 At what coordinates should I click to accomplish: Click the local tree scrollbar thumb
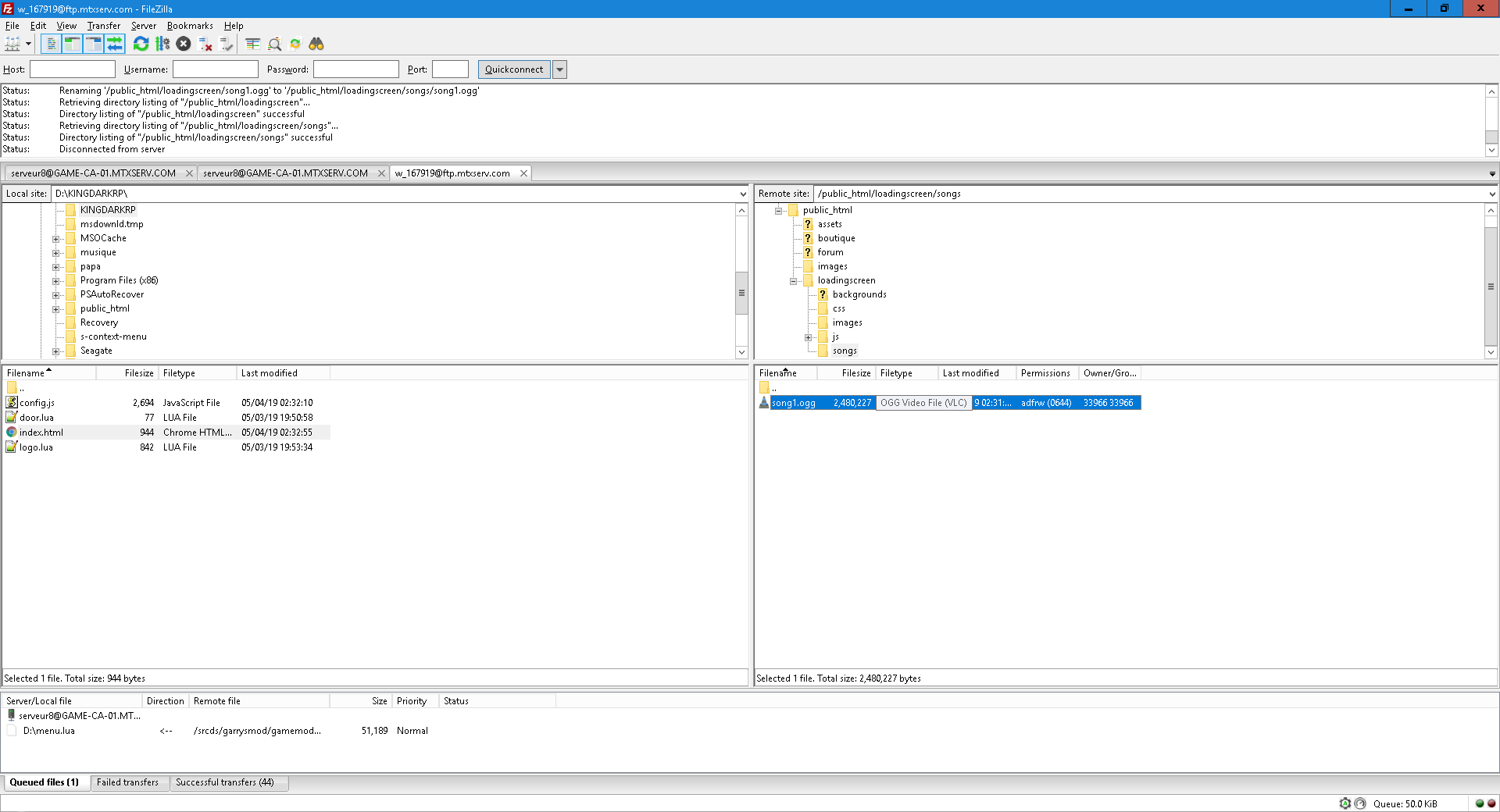click(741, 293)
